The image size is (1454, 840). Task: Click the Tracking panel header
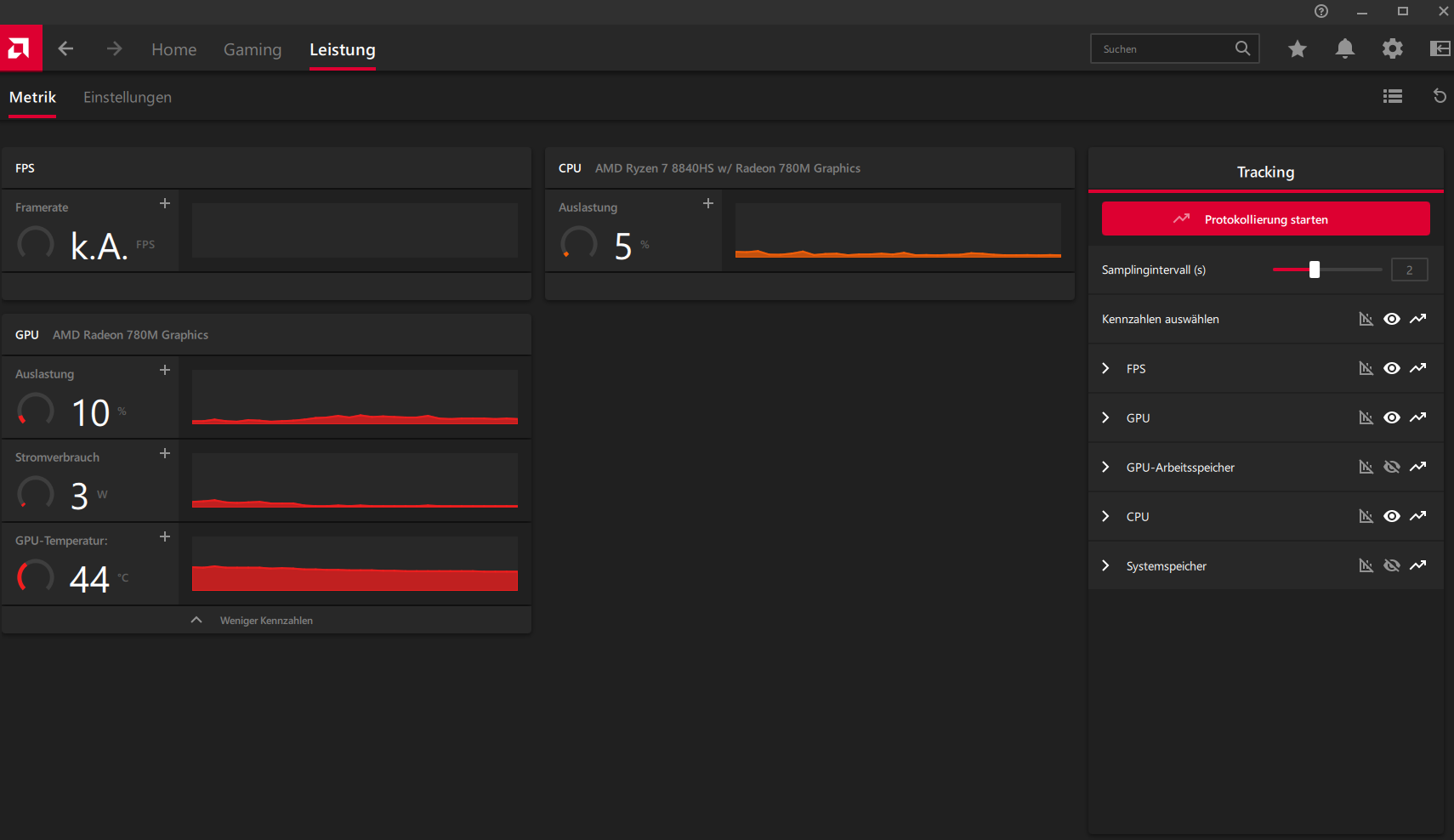(1266, 172)
